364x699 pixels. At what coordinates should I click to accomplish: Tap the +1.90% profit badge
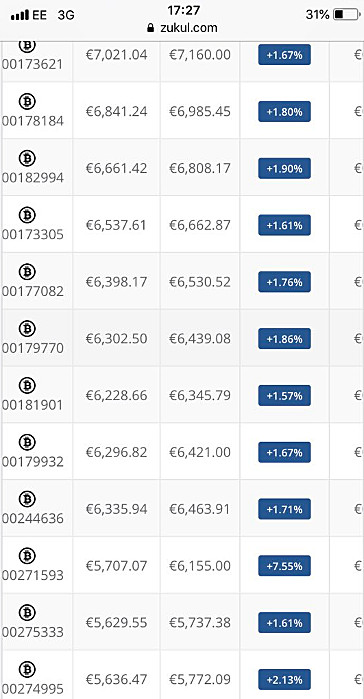coord(284,169)
